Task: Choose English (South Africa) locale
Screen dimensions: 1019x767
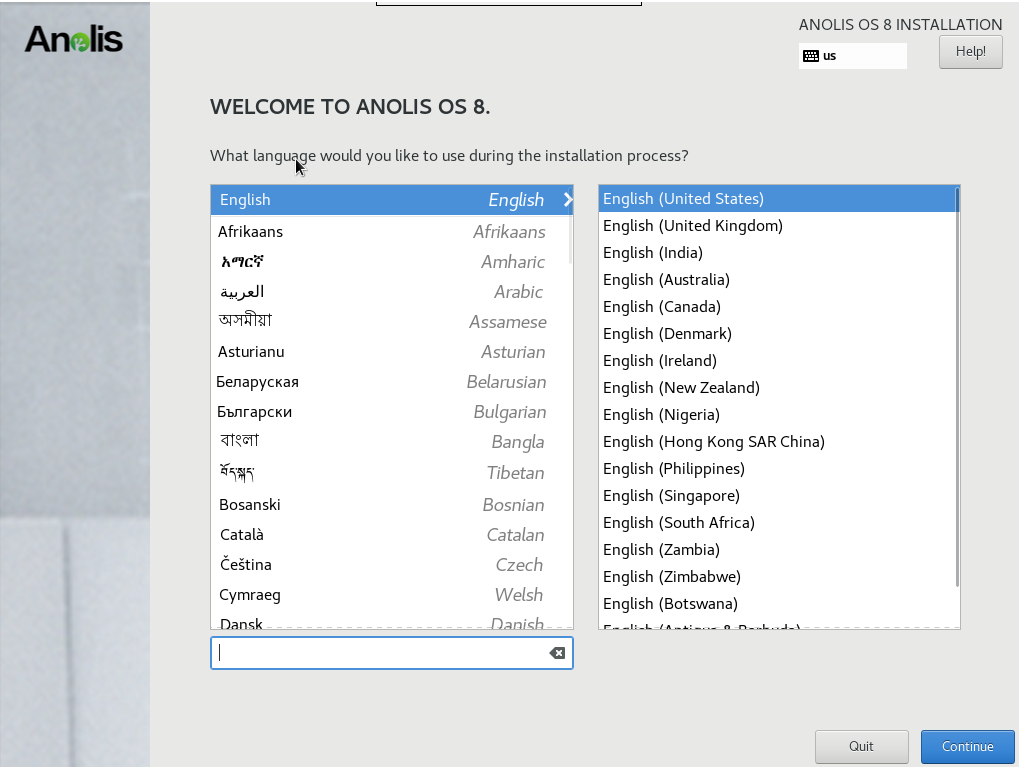Action: 777,522
